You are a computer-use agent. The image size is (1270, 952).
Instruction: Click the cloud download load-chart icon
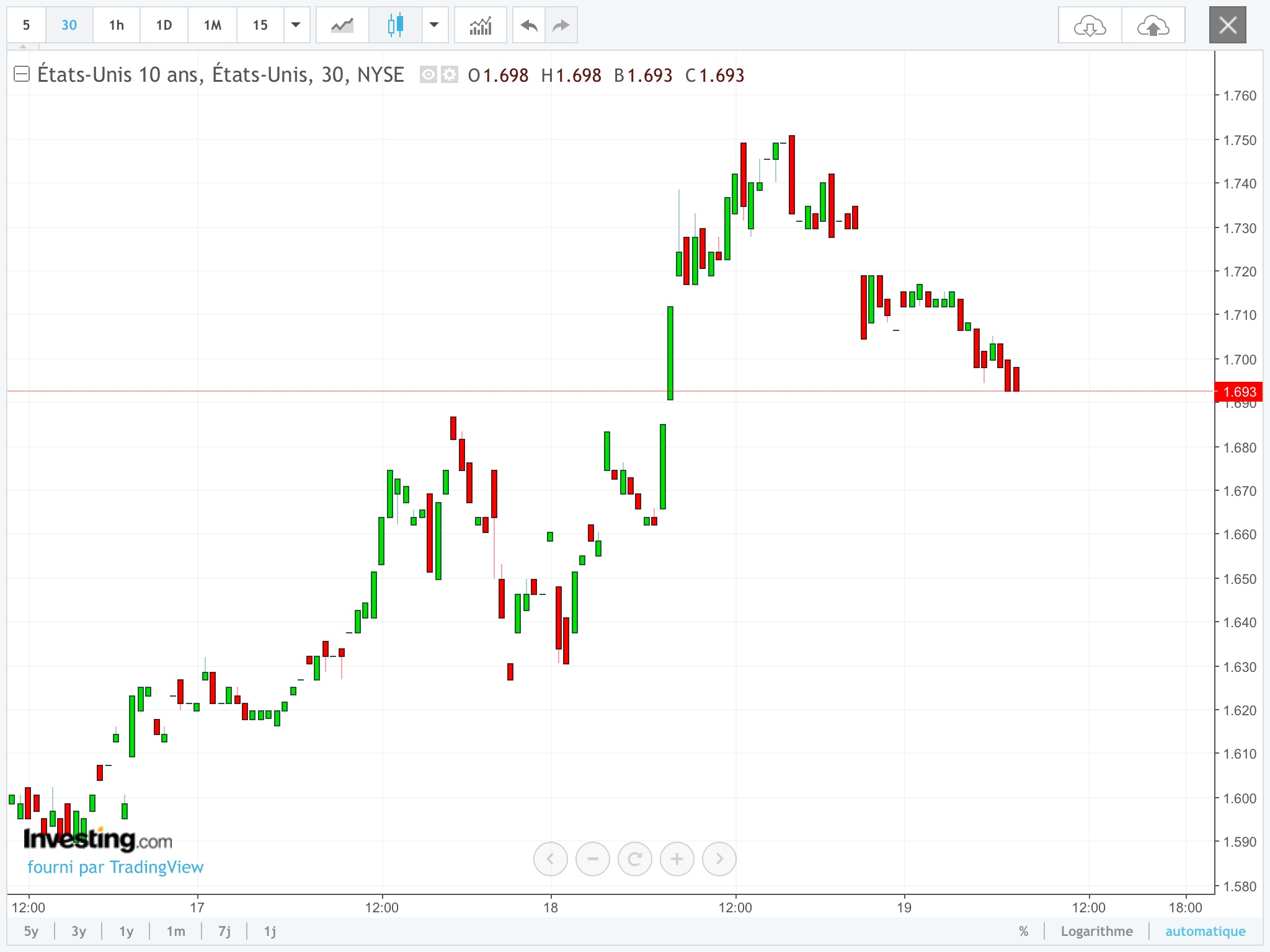1090,25
